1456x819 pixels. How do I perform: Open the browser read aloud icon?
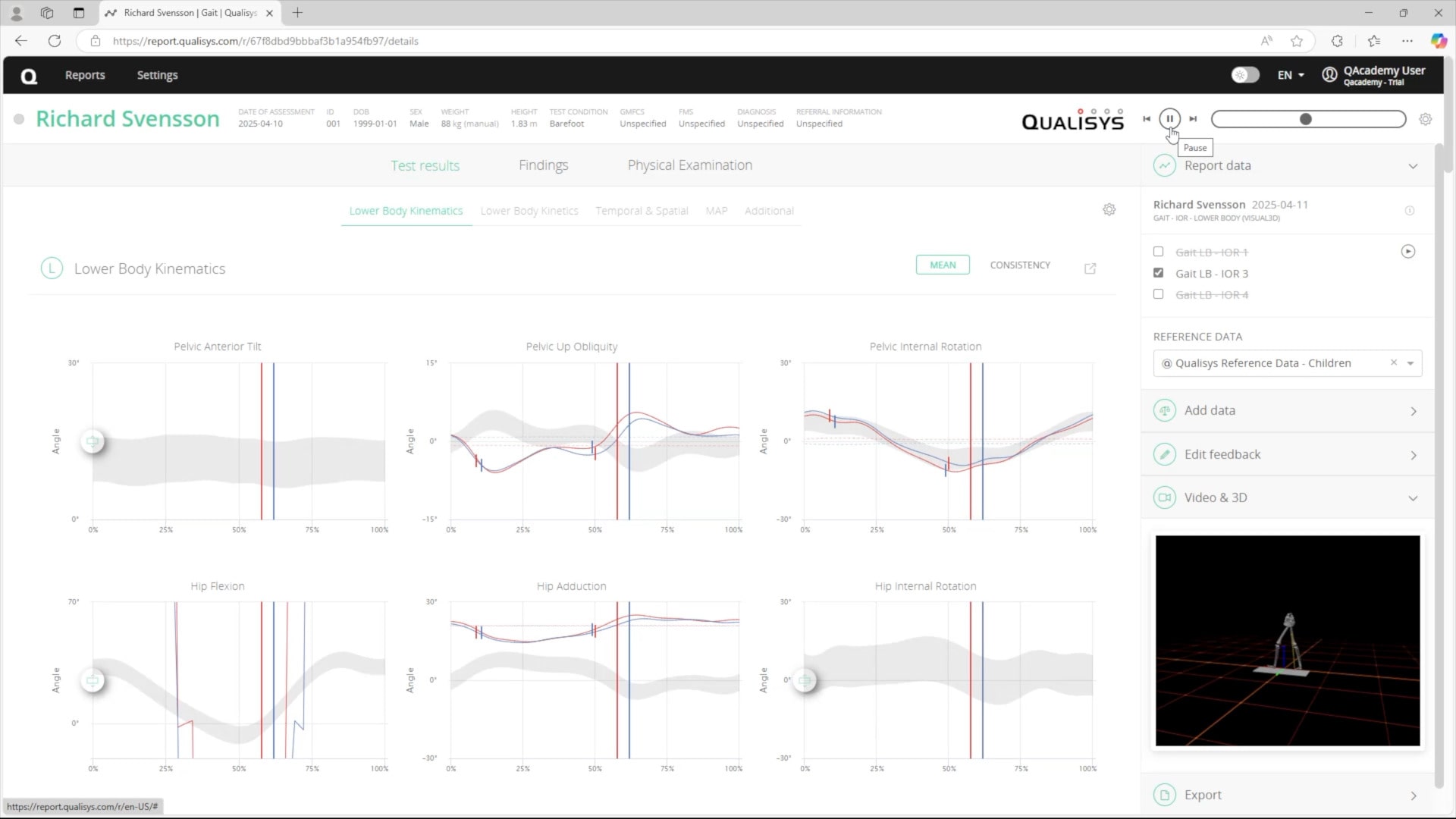[x=1266, y=41]
